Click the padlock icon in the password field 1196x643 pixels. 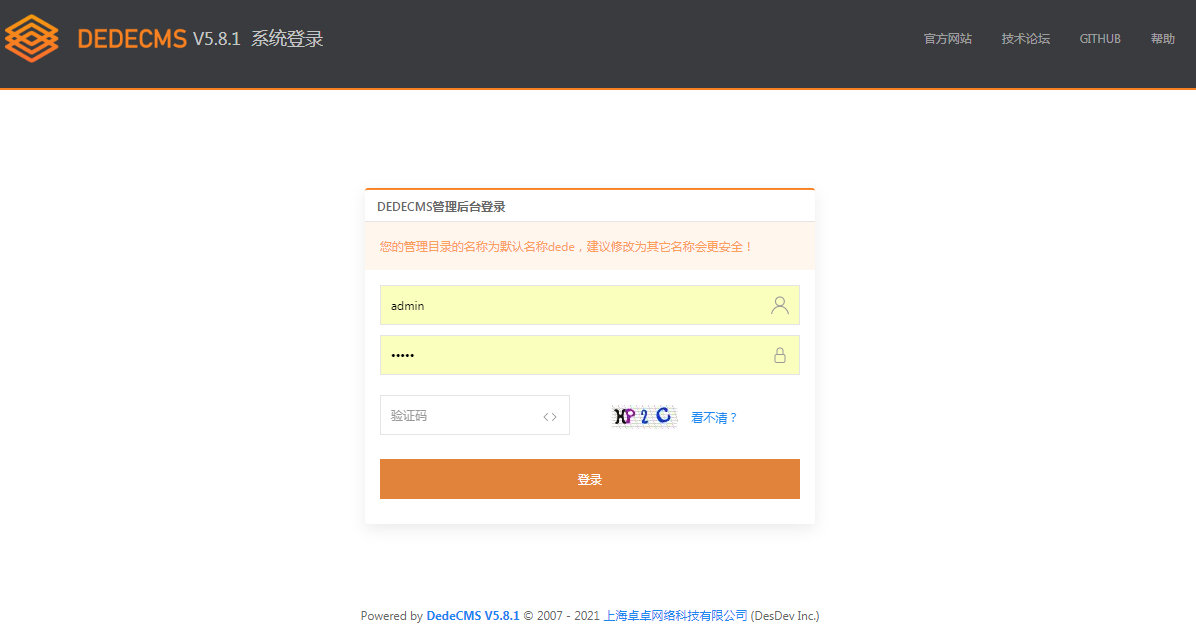coord(780,356)
